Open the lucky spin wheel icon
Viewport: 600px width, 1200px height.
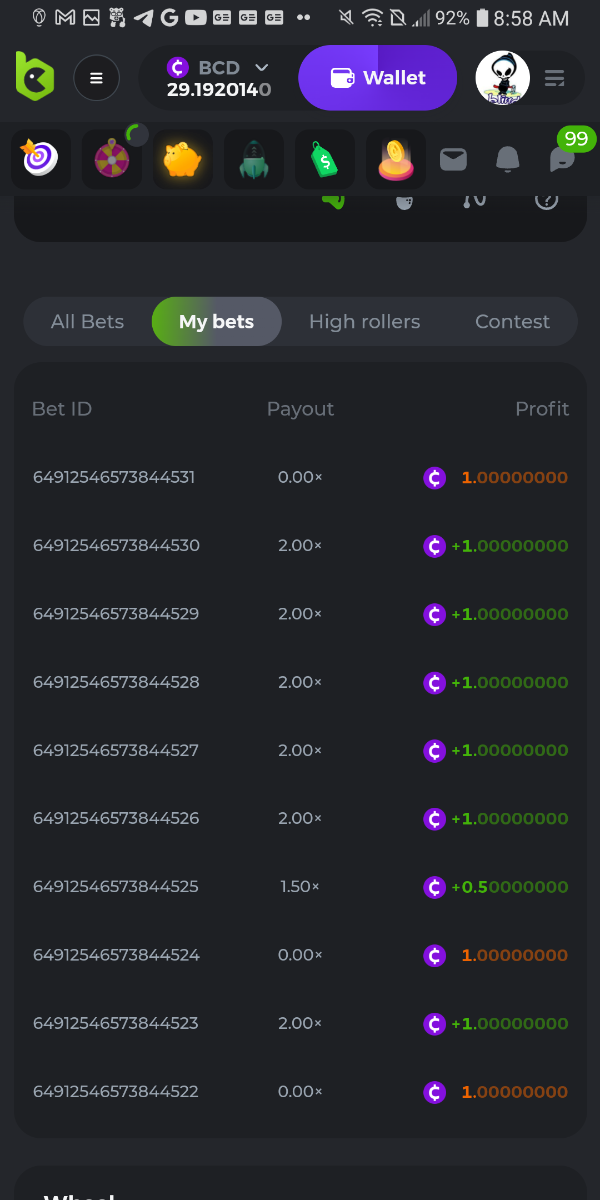(x=112, y=159)
